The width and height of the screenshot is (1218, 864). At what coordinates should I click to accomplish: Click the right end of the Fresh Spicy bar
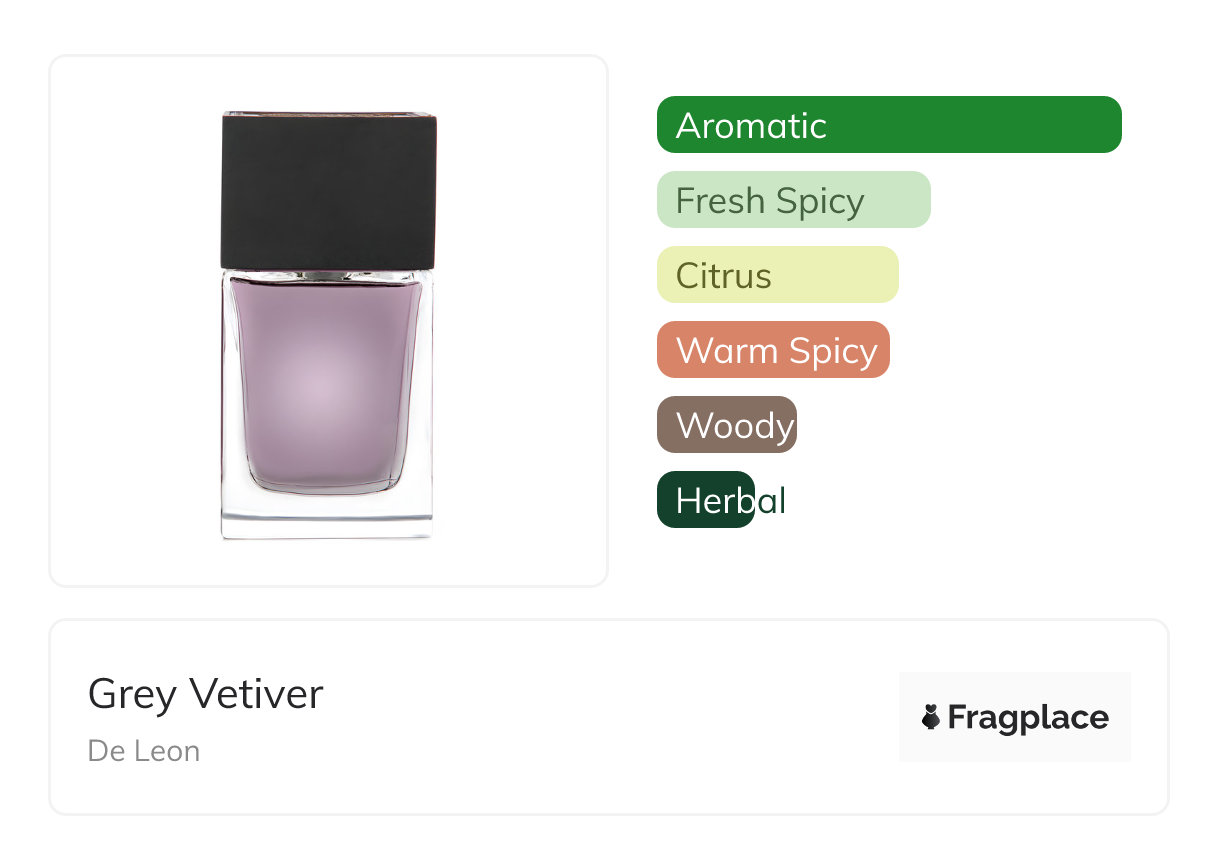918,200
